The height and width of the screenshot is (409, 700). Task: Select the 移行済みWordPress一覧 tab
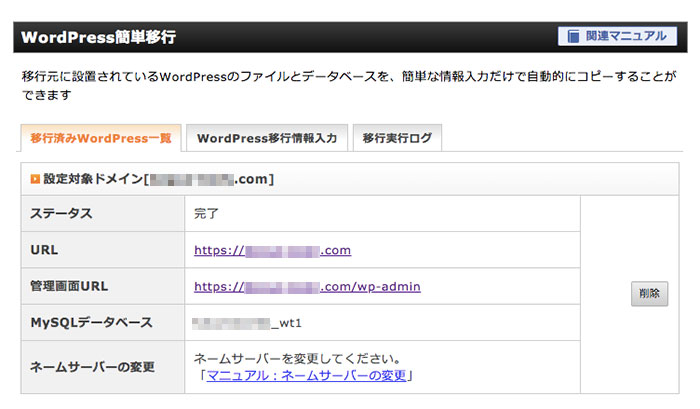tap(101, 138)
